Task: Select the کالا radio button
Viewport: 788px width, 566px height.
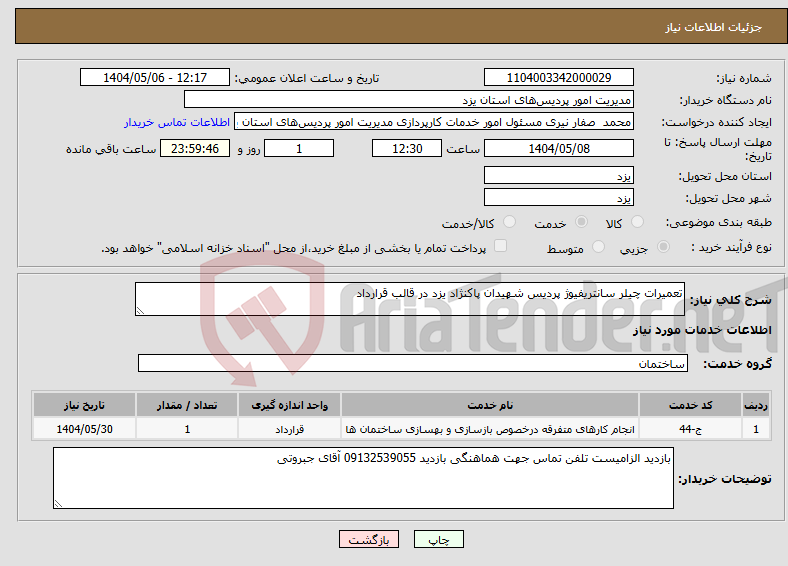Action: click(x=637, y=222)
